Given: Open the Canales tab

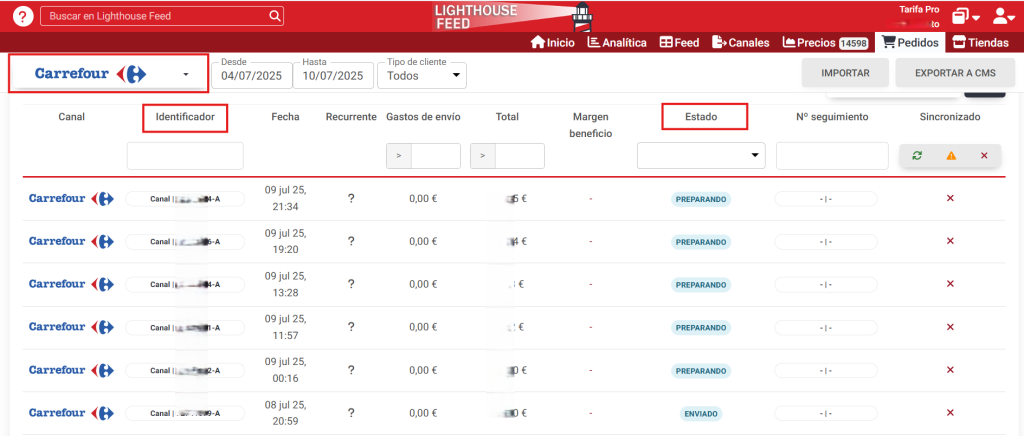Looking at the screenshot, I should click(741, 42).
